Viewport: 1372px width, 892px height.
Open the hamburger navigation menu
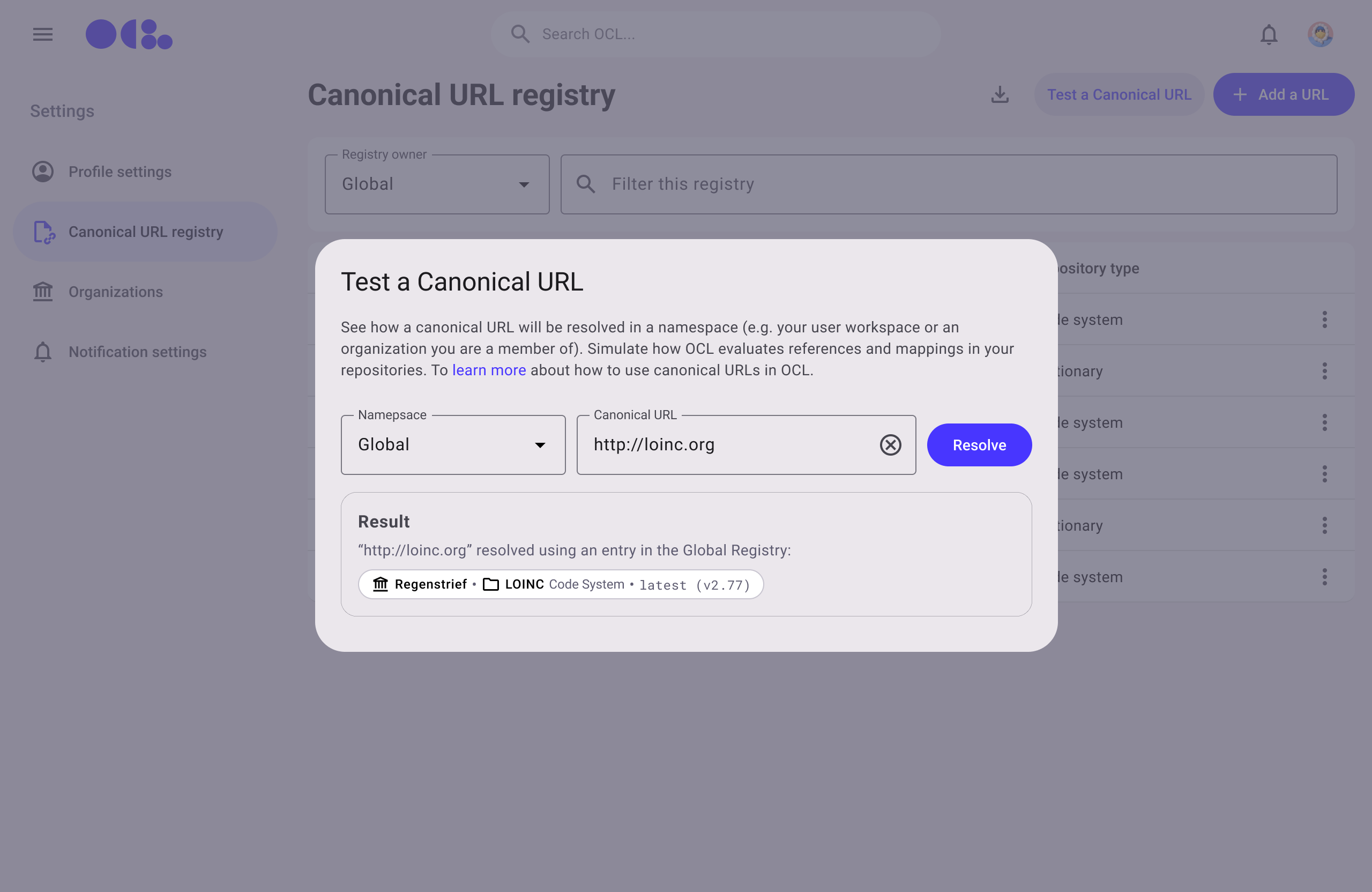coord(43,35)
